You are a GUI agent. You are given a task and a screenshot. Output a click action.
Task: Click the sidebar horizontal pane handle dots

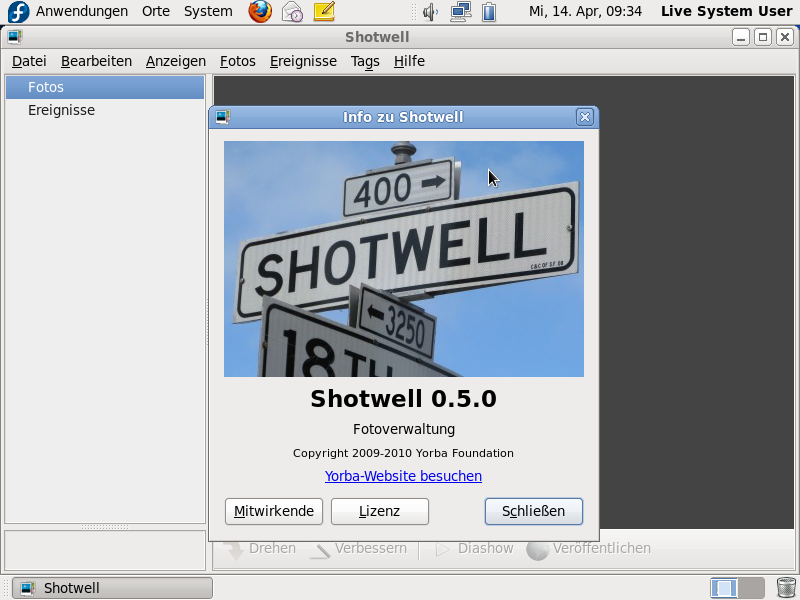(x=105, y=527)
